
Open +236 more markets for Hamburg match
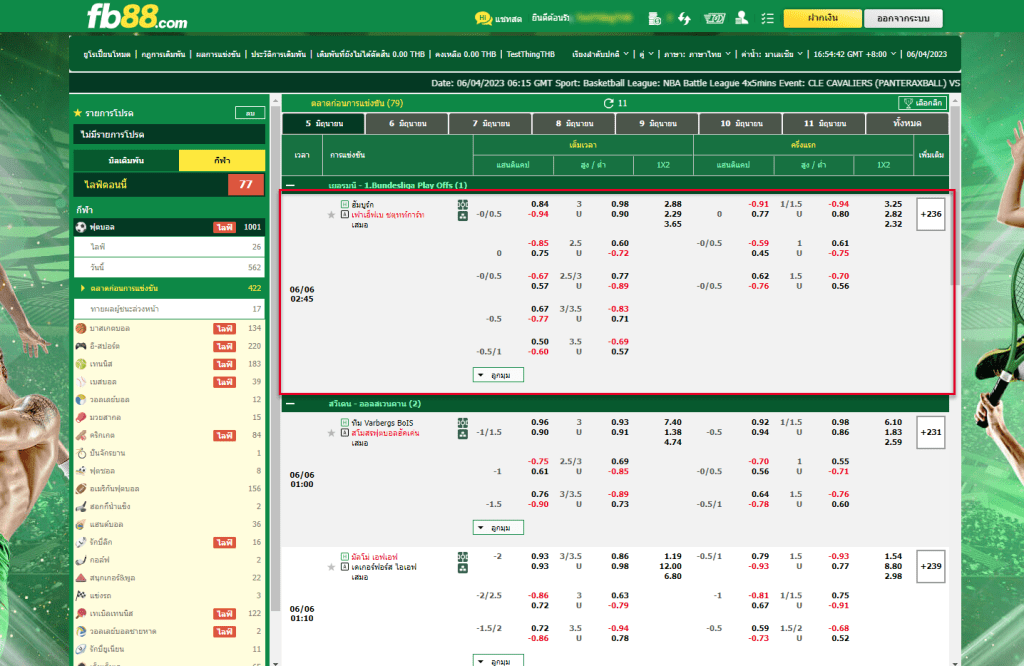coord(930,214)
